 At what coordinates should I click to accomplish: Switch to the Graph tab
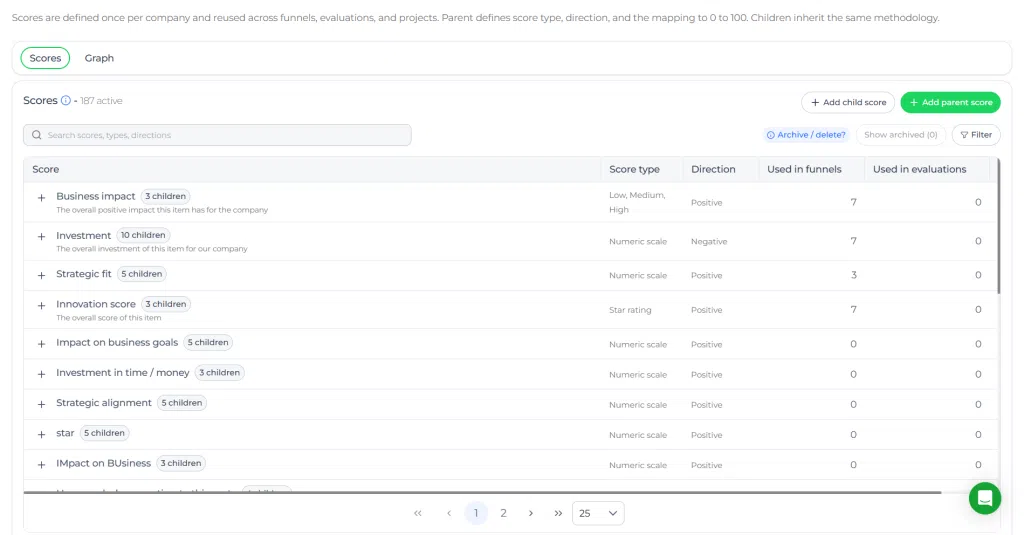99,58
